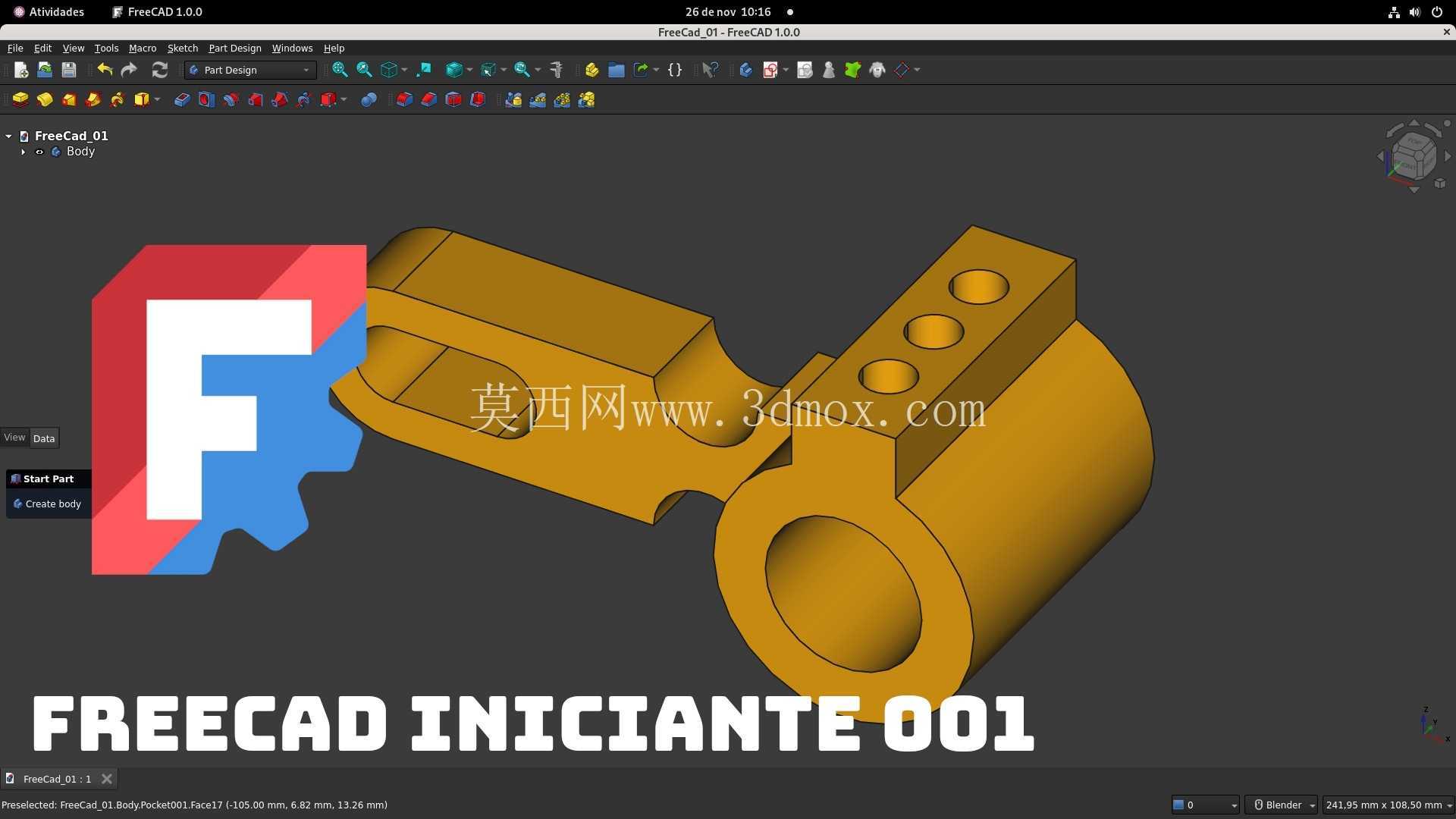Fit the selection in view
Image resolution: width=1456 pixels, height=819 pixels.
[x=364, y=70]
